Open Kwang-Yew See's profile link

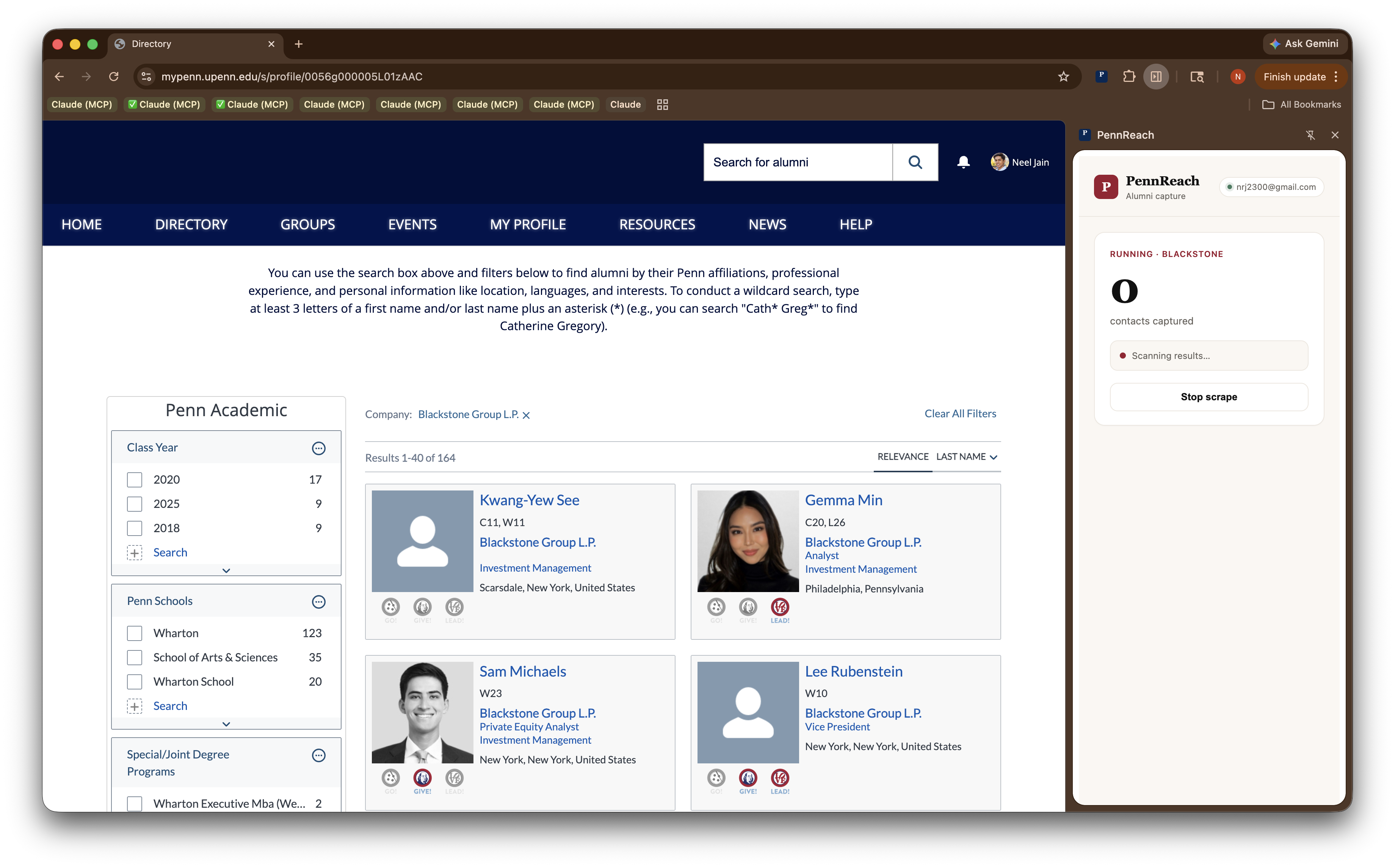[529, 500]
